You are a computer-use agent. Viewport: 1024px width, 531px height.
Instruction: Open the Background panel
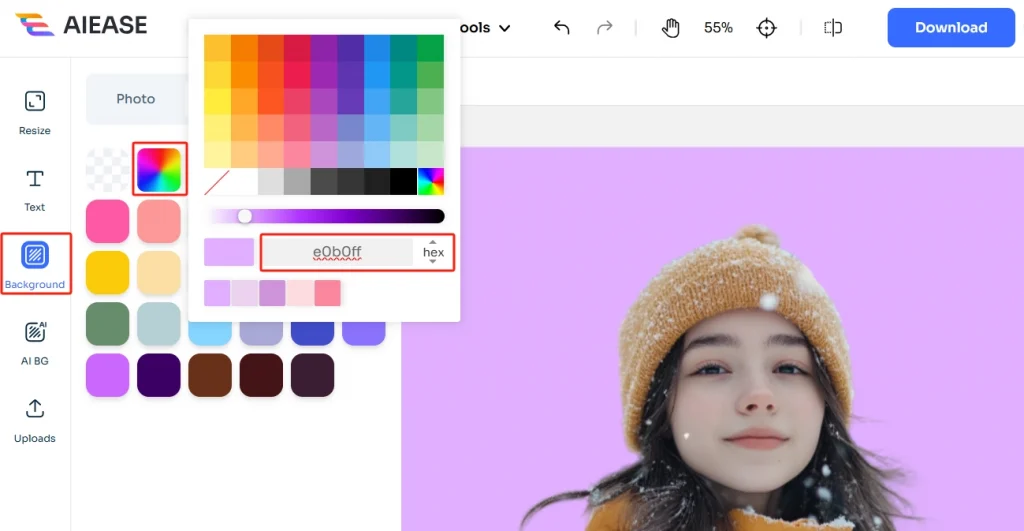tap(34, 264)
